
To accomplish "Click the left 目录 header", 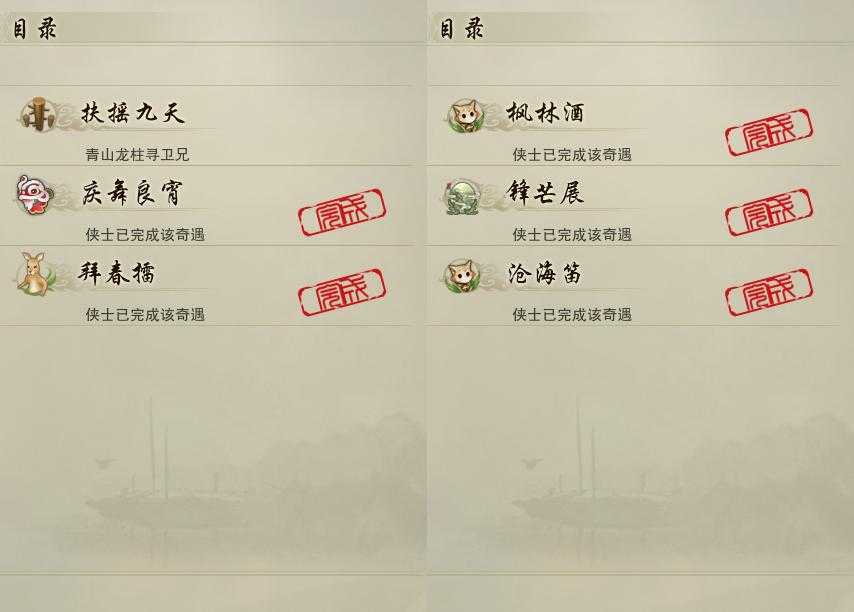I will pos(34,28).
